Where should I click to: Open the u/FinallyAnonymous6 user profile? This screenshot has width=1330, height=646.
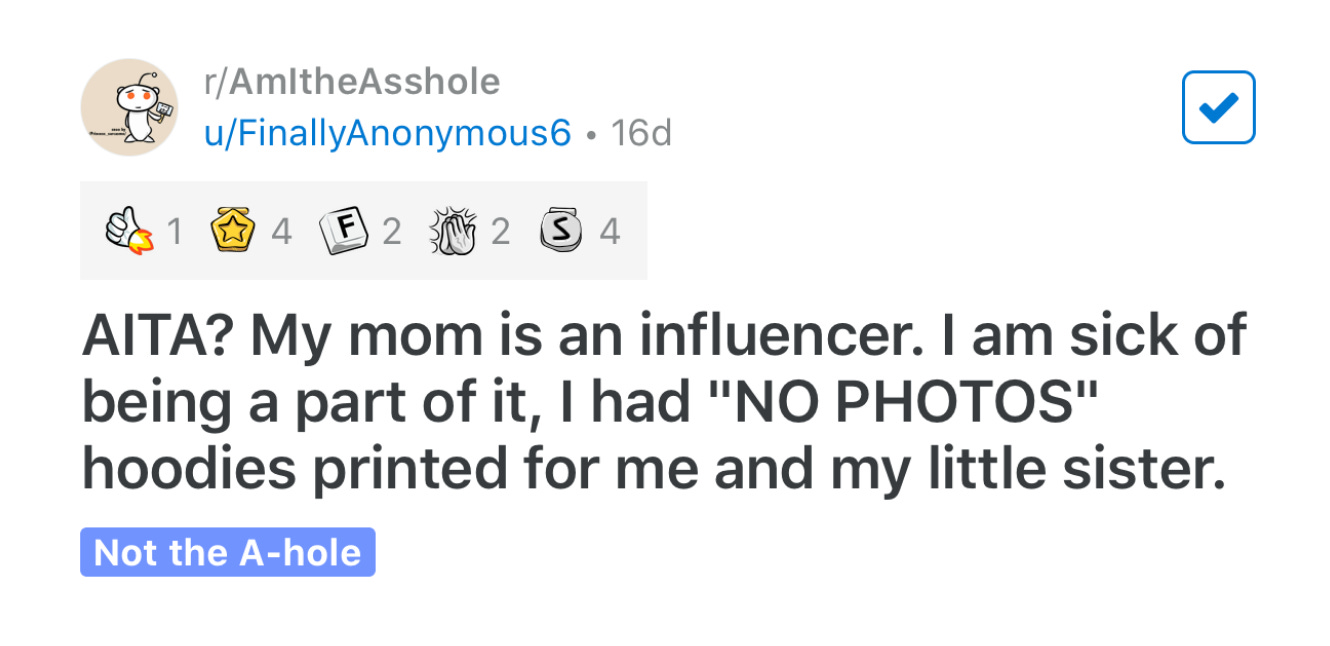point(386,133)
